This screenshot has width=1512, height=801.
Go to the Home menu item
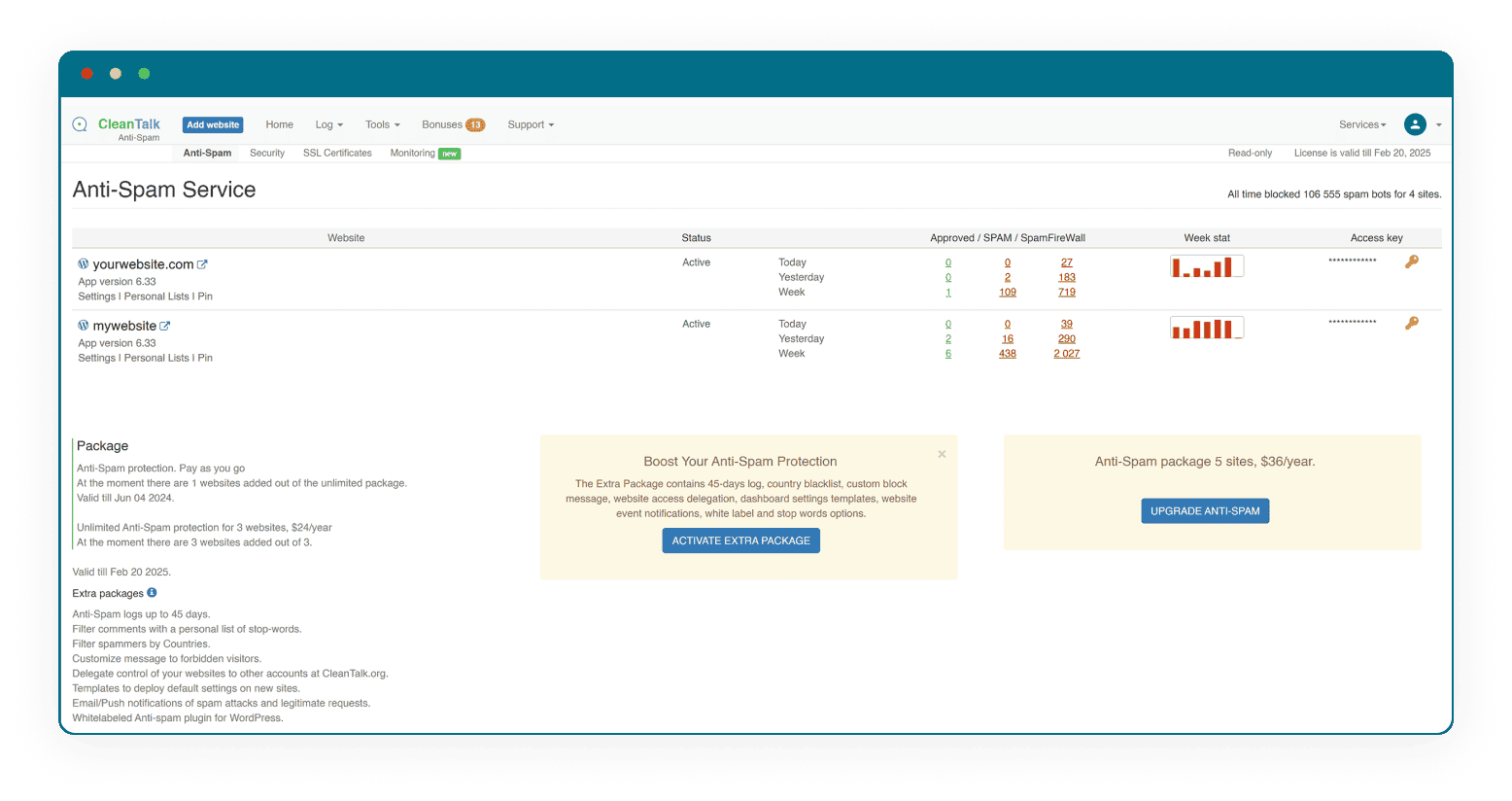click(280, 124)
